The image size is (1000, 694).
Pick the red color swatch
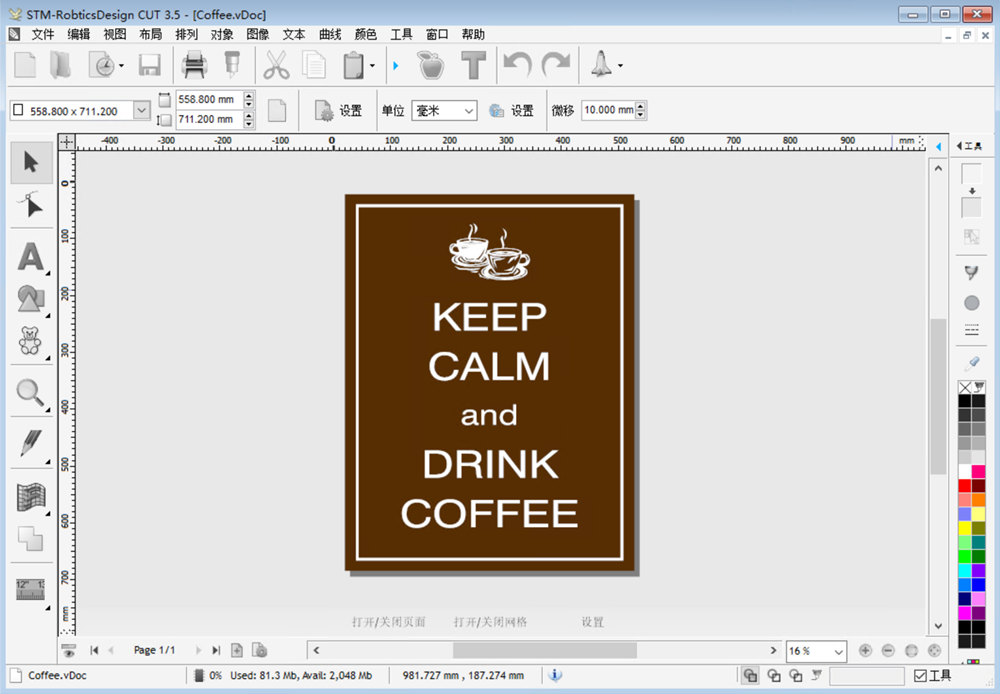pos(964,485)
